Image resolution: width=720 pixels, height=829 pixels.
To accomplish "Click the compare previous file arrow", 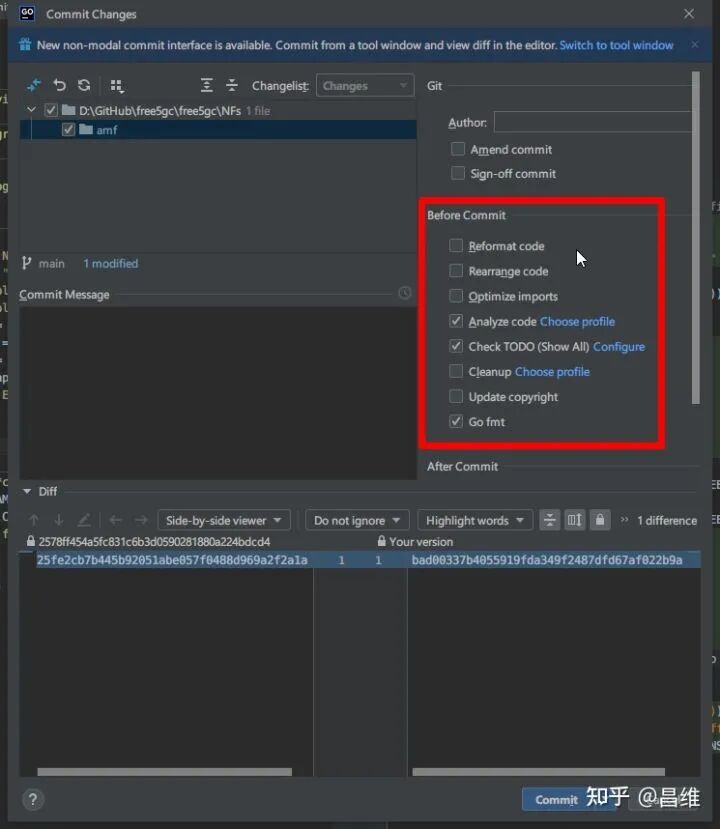I will pyautogui.click(x=116, y=520).
